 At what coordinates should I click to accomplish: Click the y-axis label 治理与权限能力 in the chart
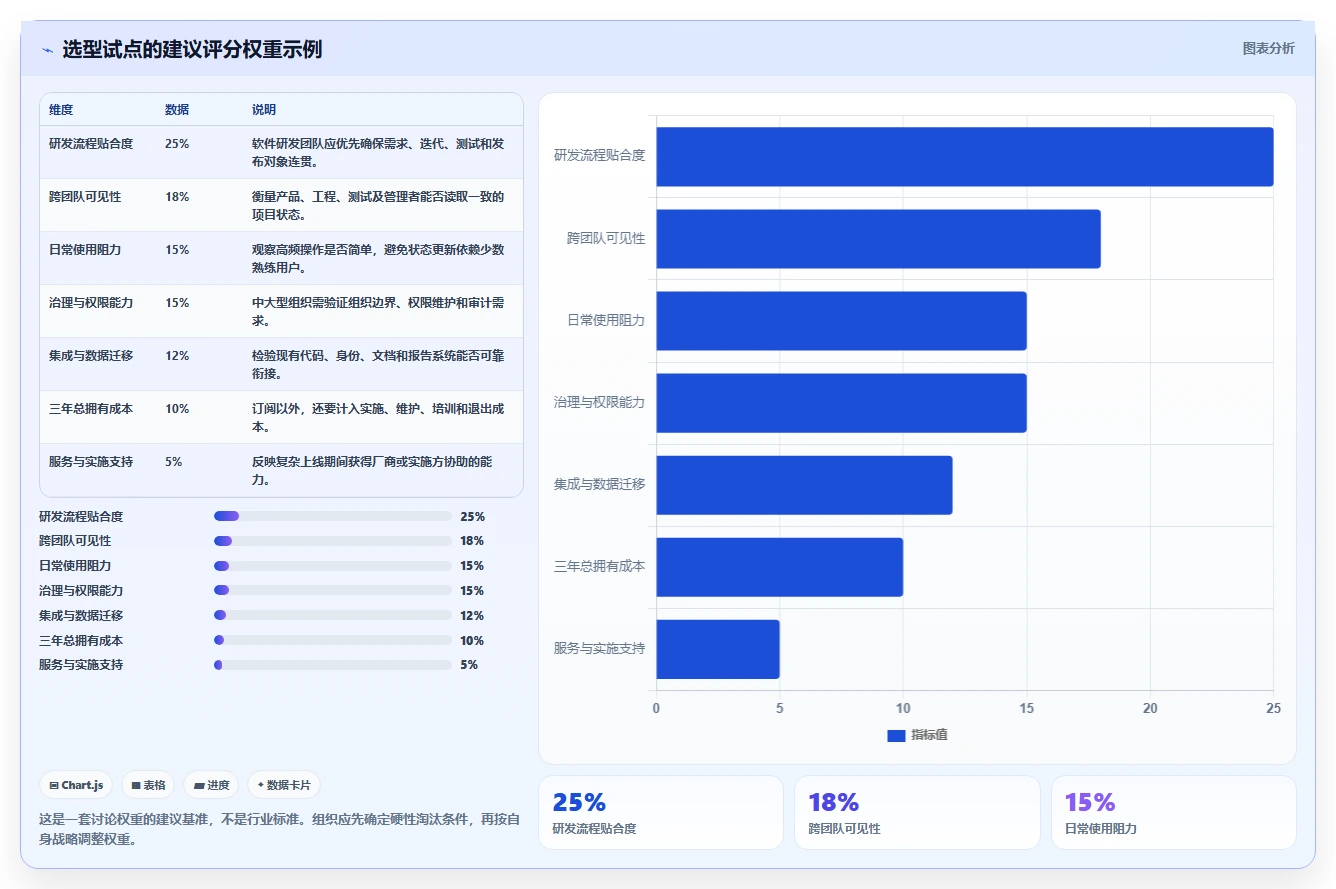coord(600,403)
